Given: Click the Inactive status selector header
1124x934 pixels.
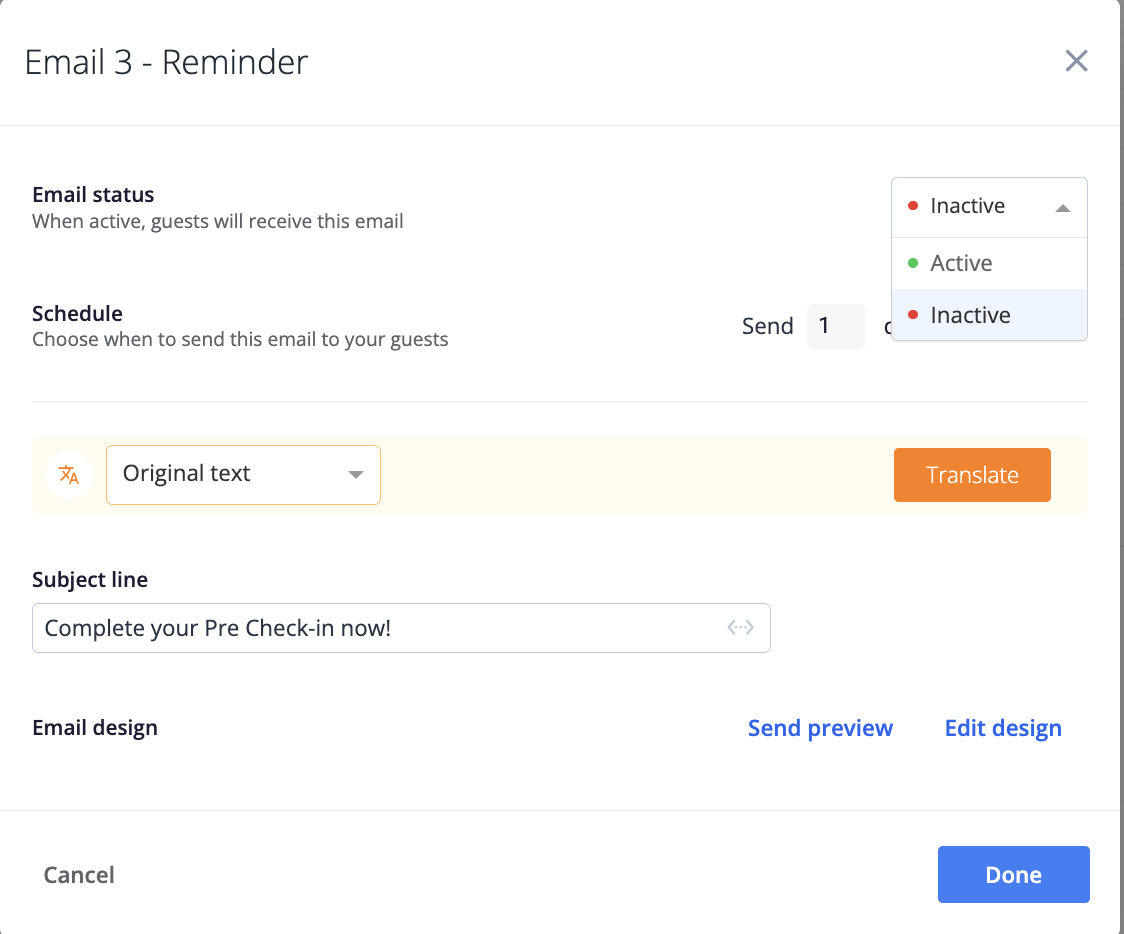Looking at the screenshot, I should point(989,207).
